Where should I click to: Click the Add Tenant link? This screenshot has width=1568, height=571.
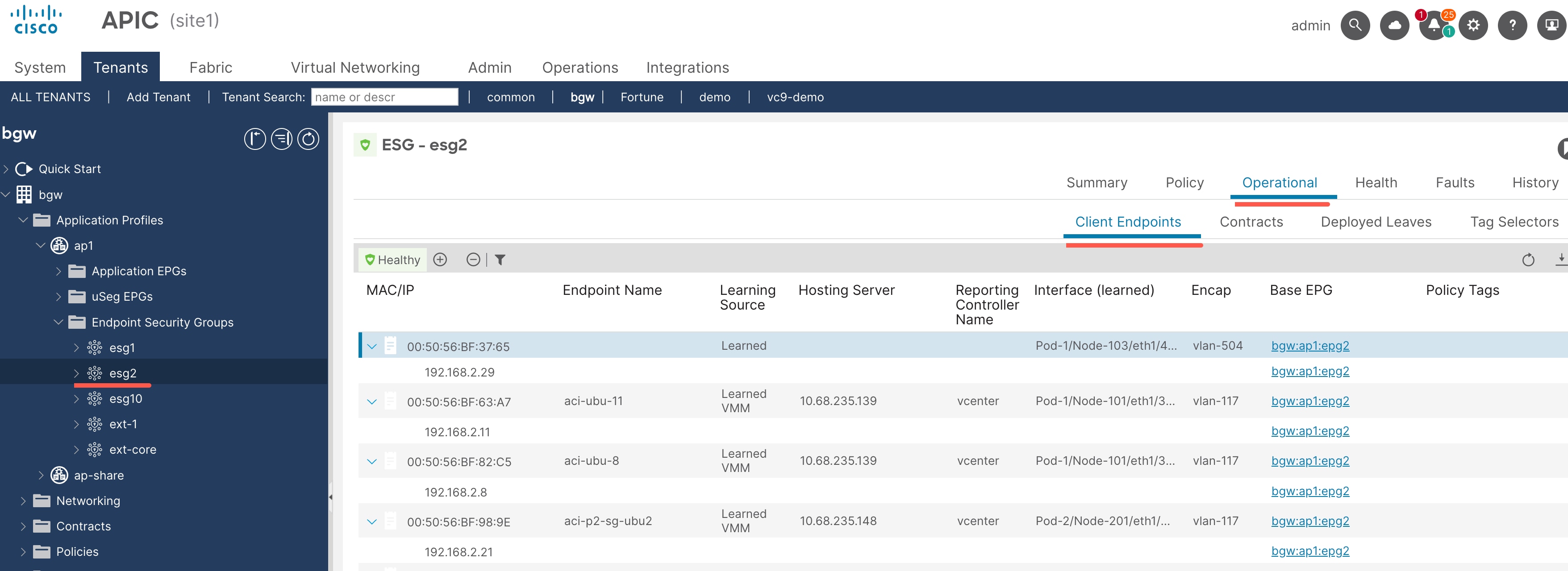158,97
